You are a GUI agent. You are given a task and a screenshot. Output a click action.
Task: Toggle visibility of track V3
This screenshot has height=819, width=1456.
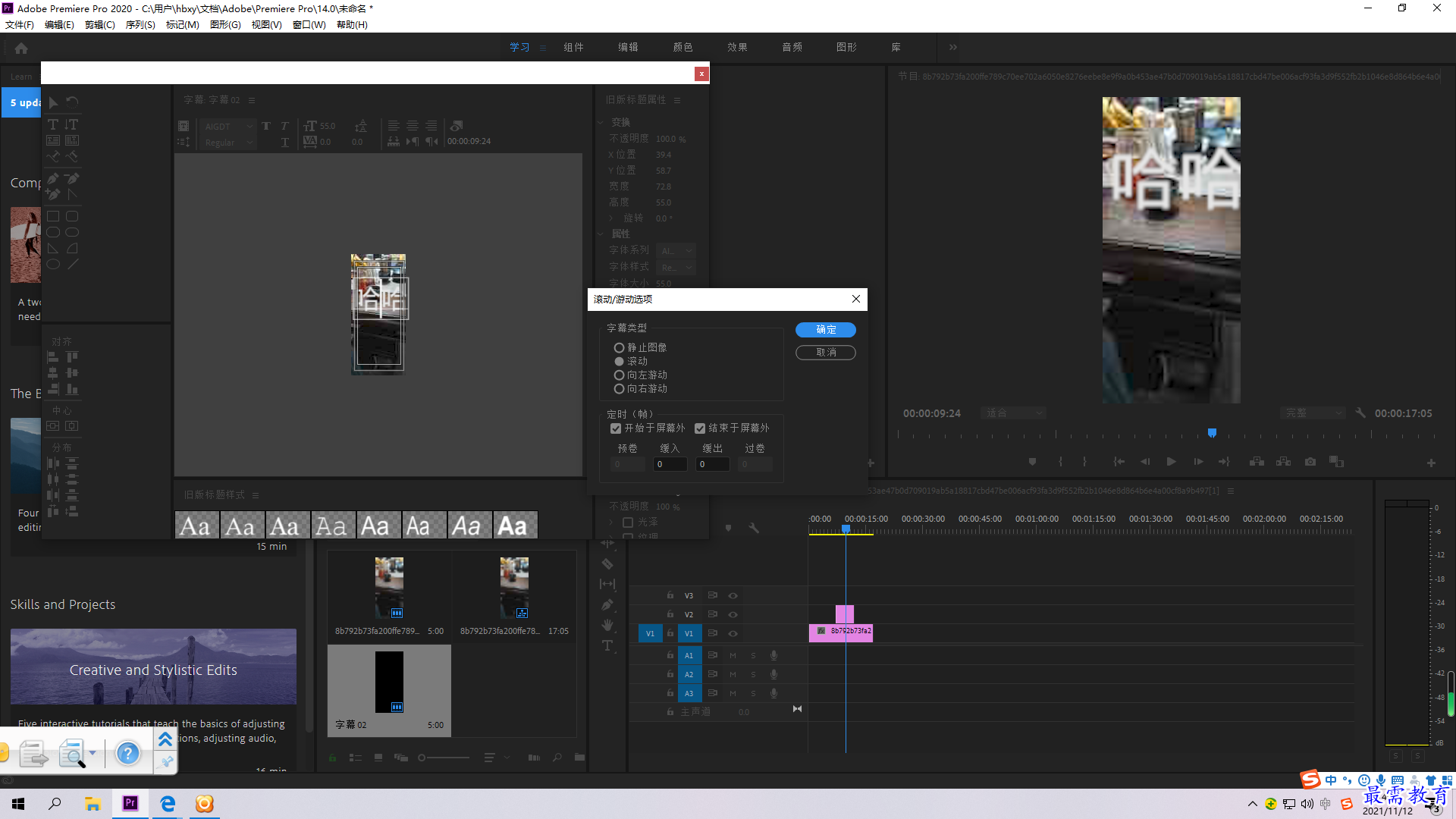(733, 596)
